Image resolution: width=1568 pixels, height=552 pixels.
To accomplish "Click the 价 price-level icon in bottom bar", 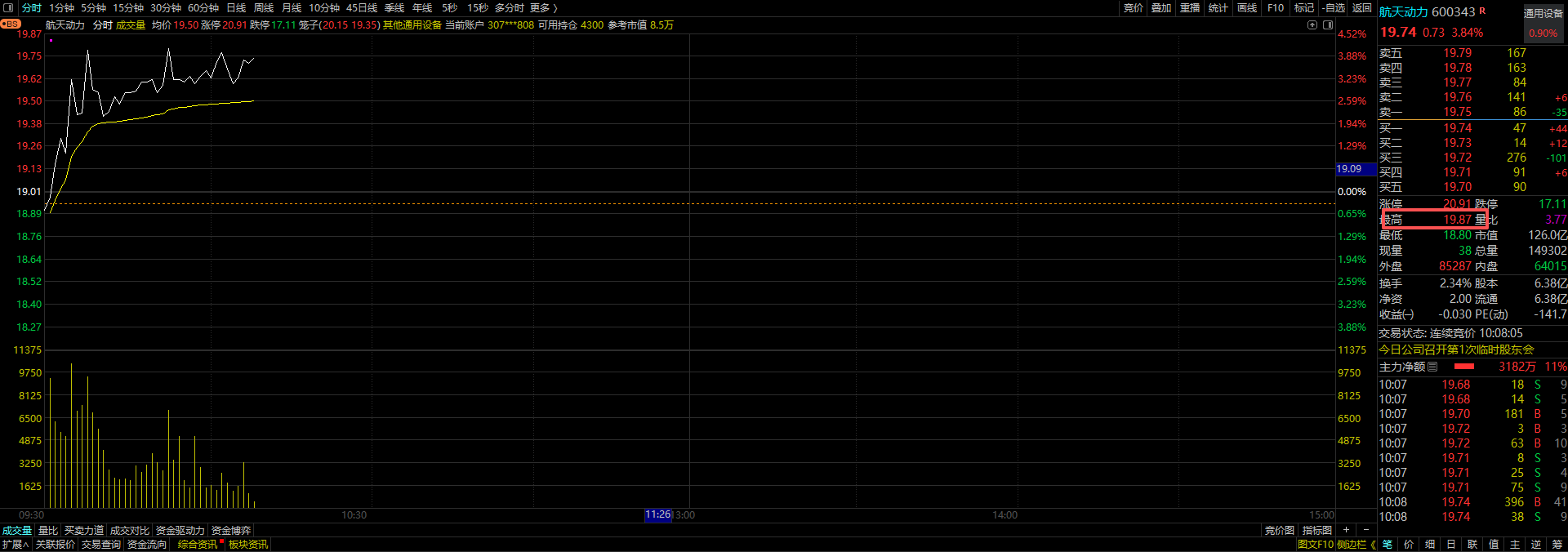I will coord(1409,545).
